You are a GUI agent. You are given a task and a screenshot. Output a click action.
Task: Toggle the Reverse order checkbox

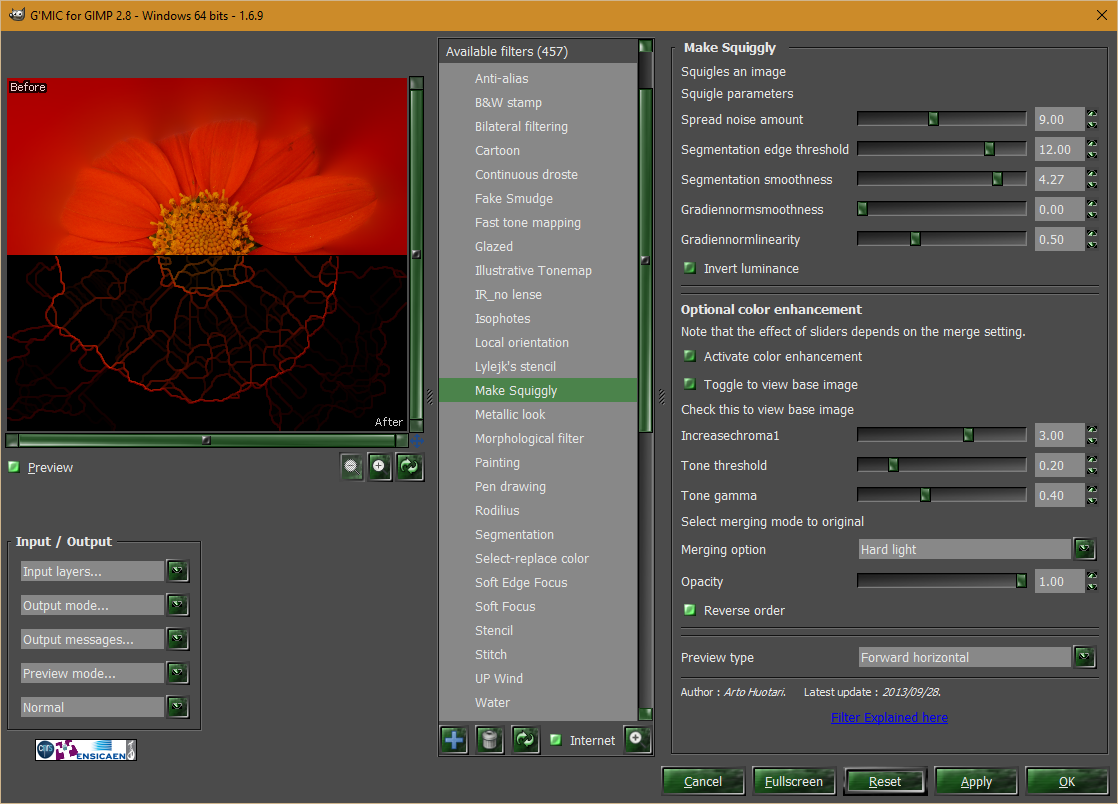tap(689, 610)
